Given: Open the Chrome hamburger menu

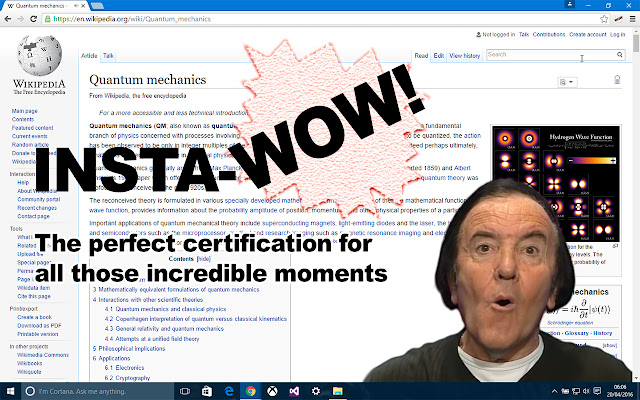Looking at the screenshot, I should [632, 19].
